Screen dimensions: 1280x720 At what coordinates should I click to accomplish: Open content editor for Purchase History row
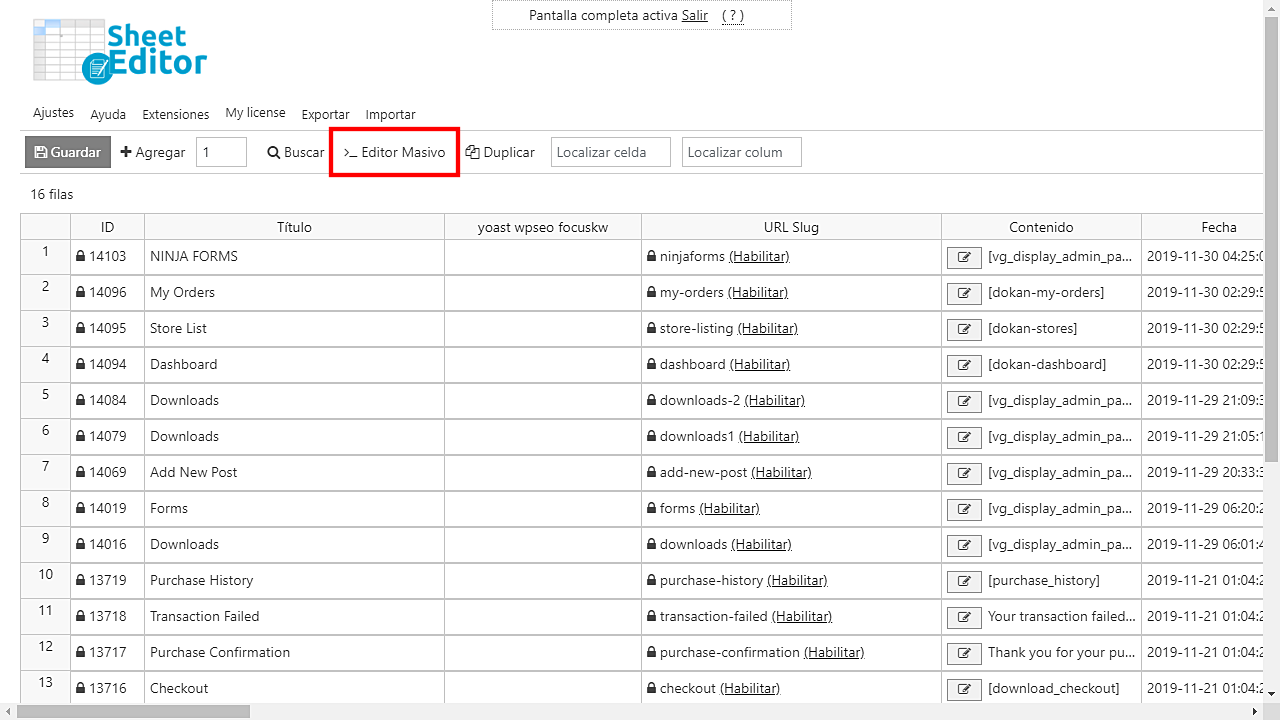(964, 581)
